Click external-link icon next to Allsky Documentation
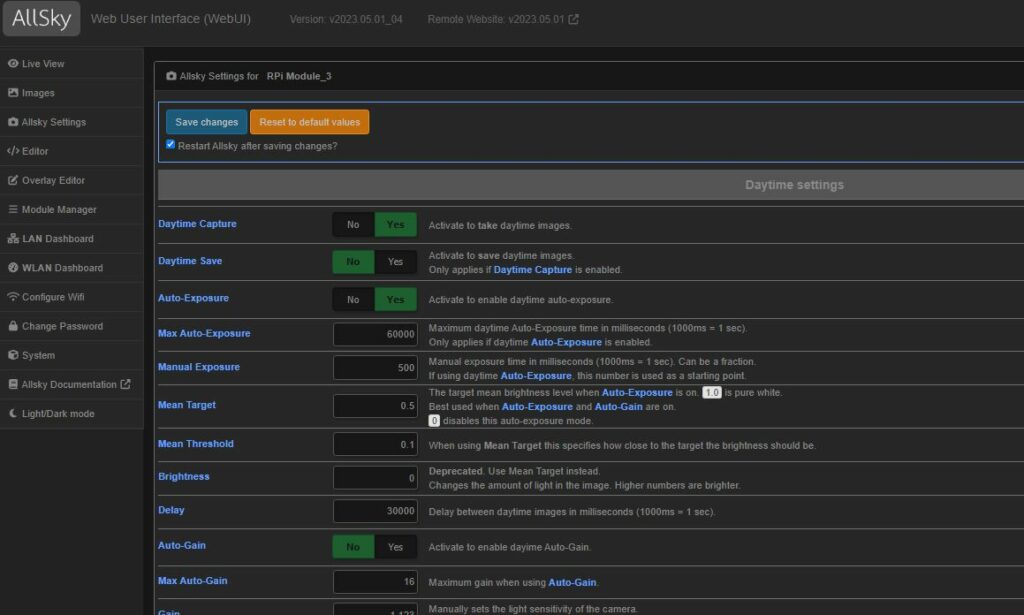 [125, 384]
